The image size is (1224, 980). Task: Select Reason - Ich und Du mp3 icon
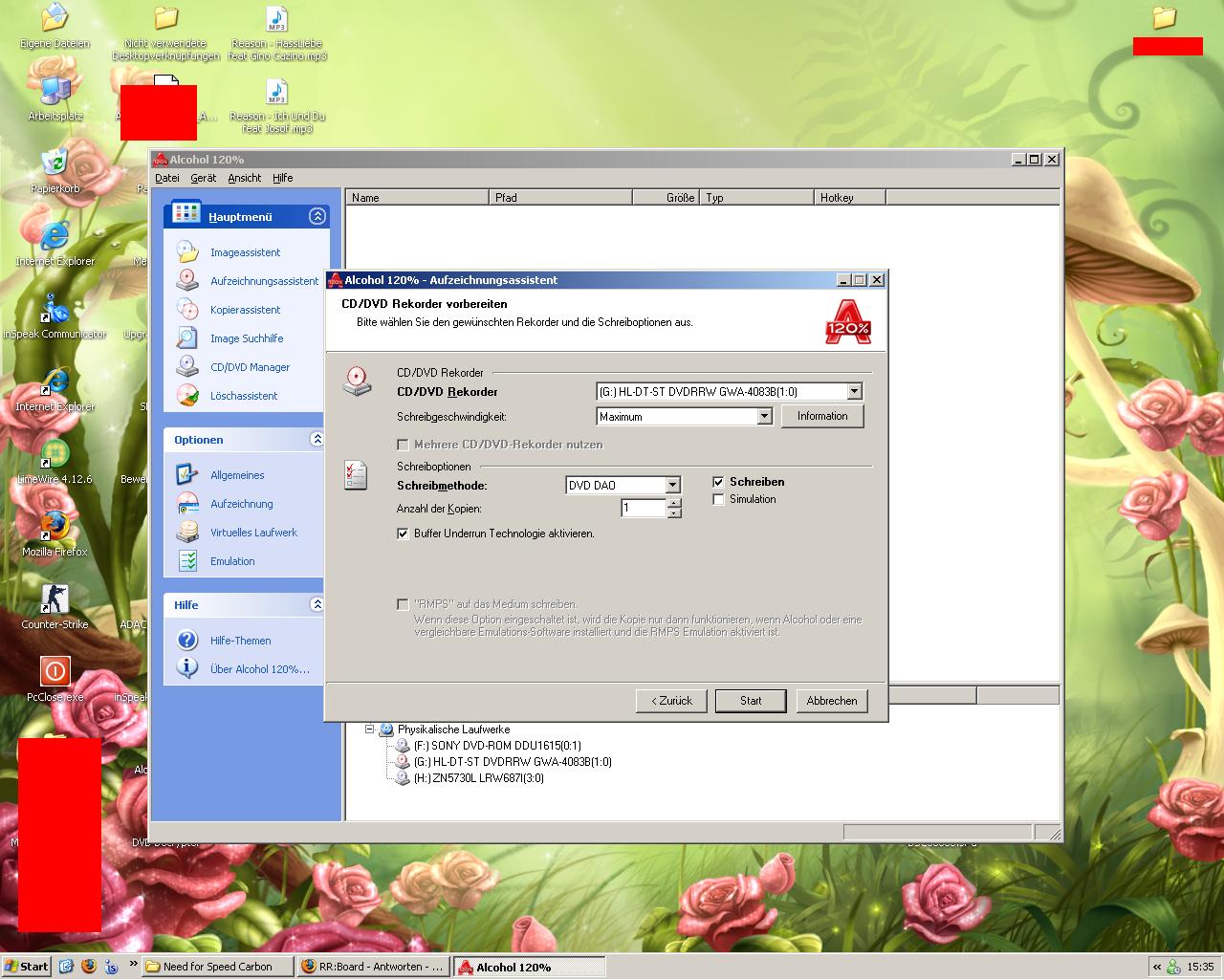(x=276, y=91)
